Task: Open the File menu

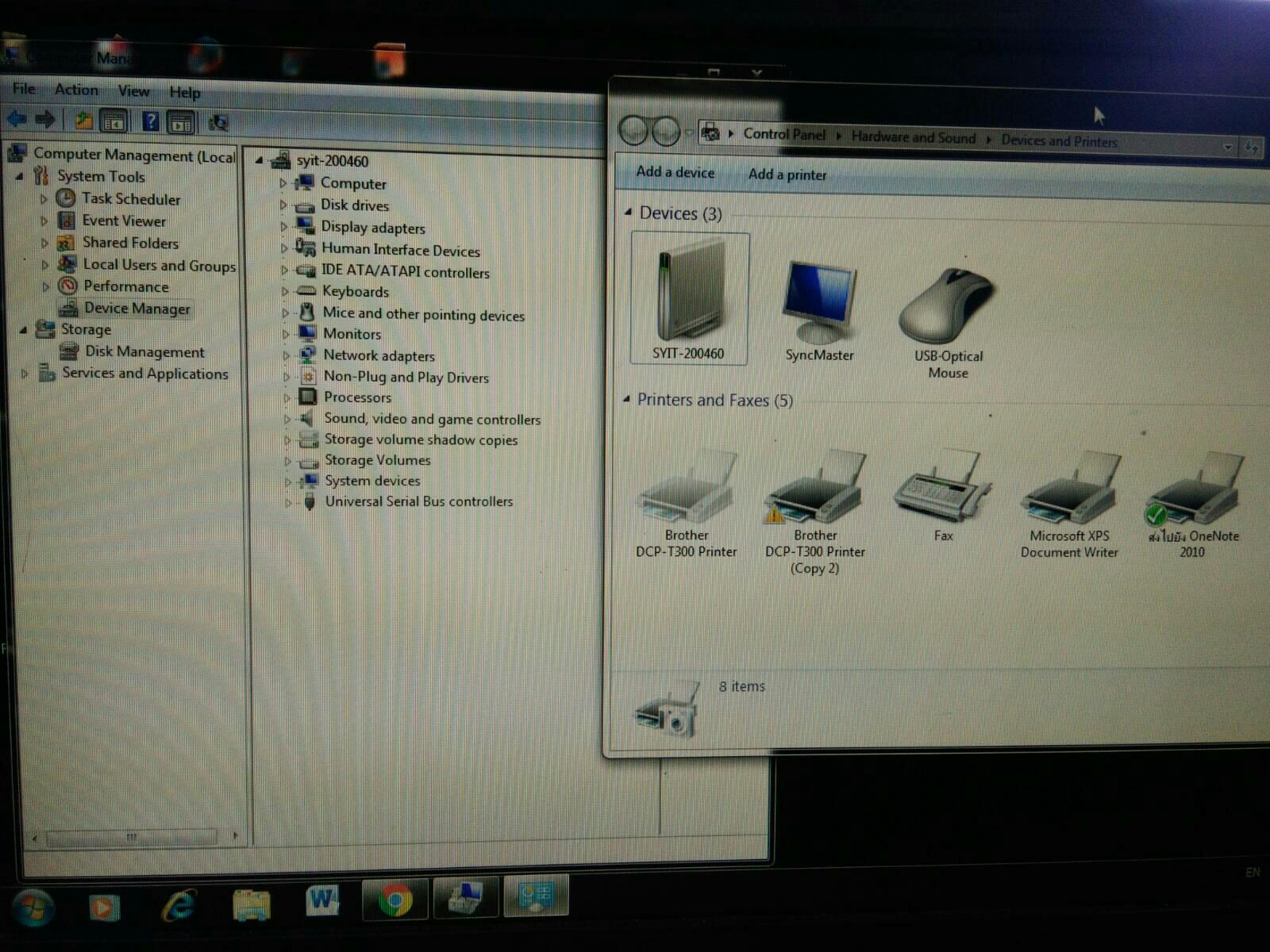Action: pyautogui.click(x=24, y=88)
